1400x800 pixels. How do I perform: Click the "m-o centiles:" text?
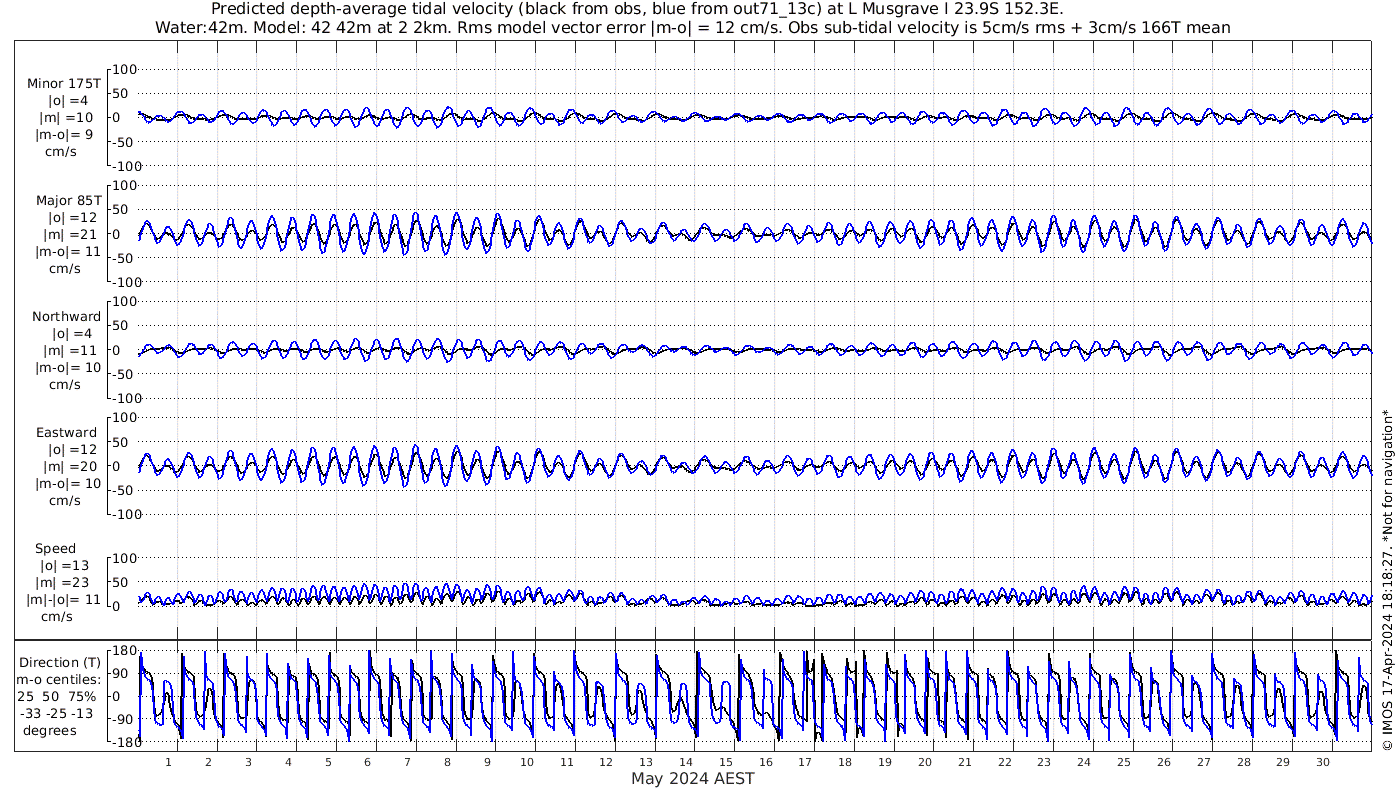[x=58, y=679]
